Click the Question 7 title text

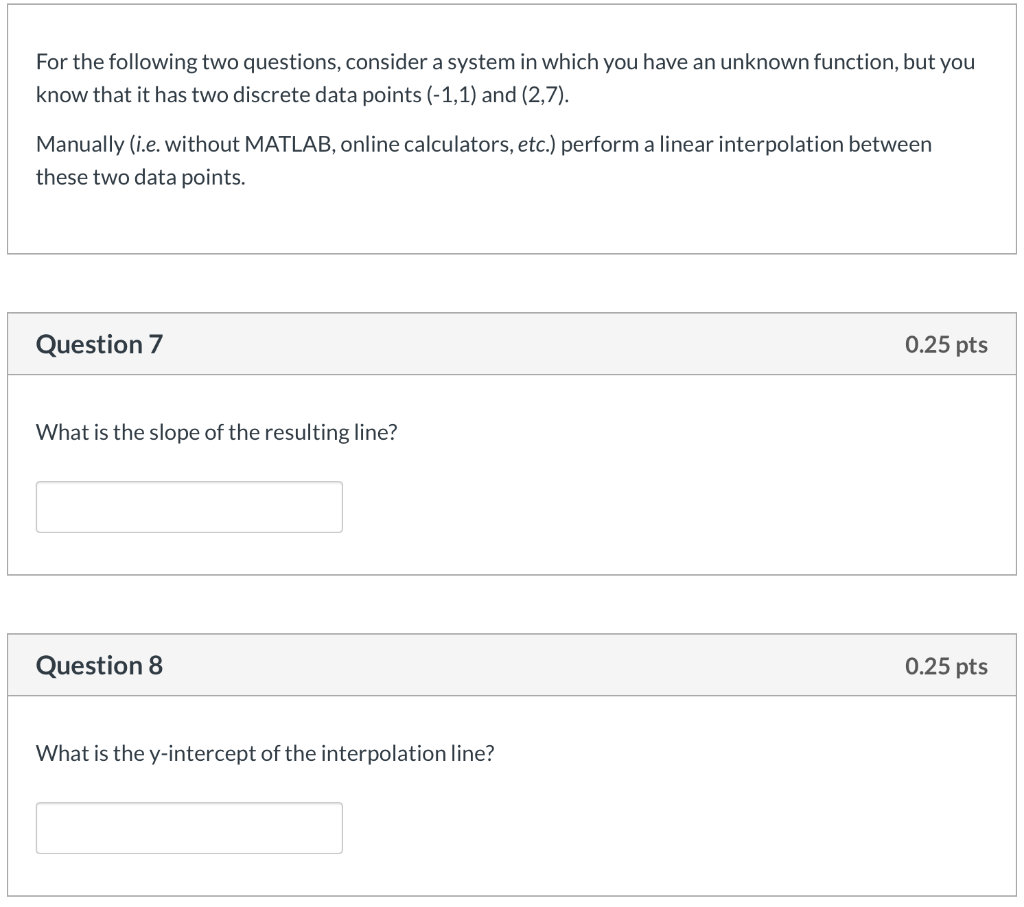97,344
